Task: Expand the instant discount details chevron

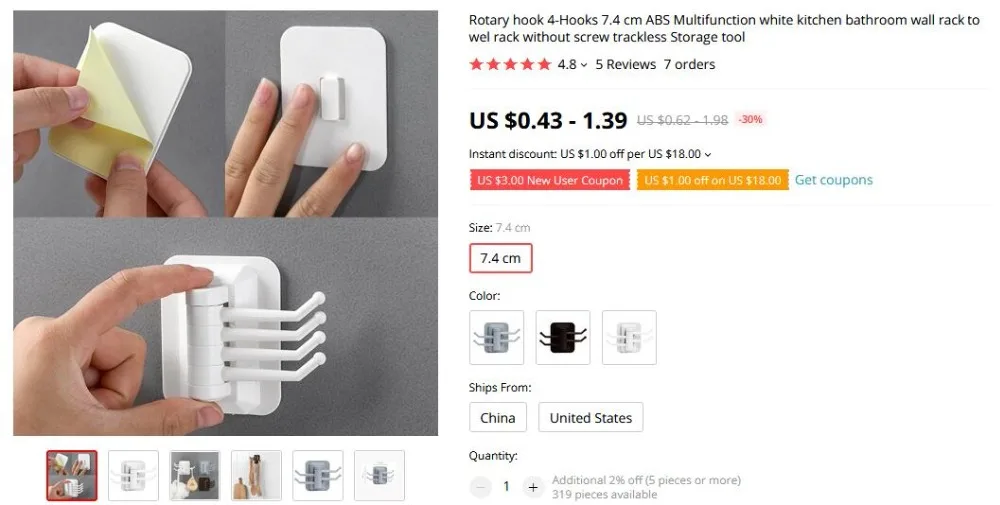Action: pos(708,154)
